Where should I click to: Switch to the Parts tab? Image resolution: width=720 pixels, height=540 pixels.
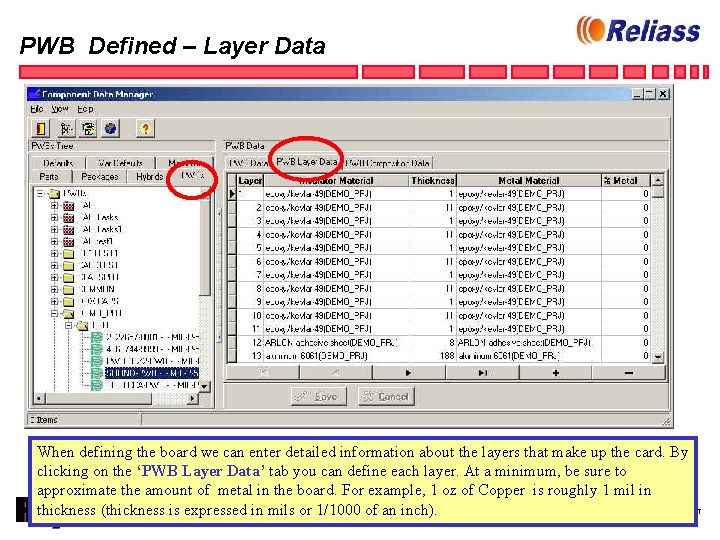(x=49, y=176)
